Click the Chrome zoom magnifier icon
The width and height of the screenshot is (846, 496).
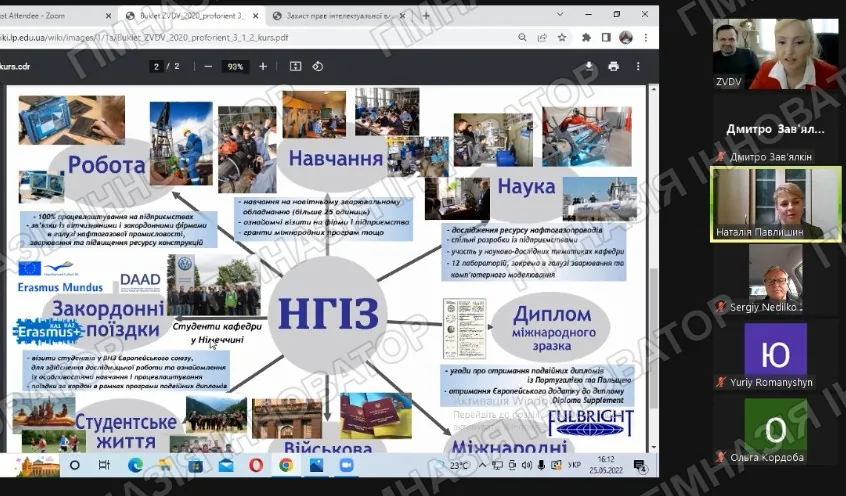click(x=522, y=37)
